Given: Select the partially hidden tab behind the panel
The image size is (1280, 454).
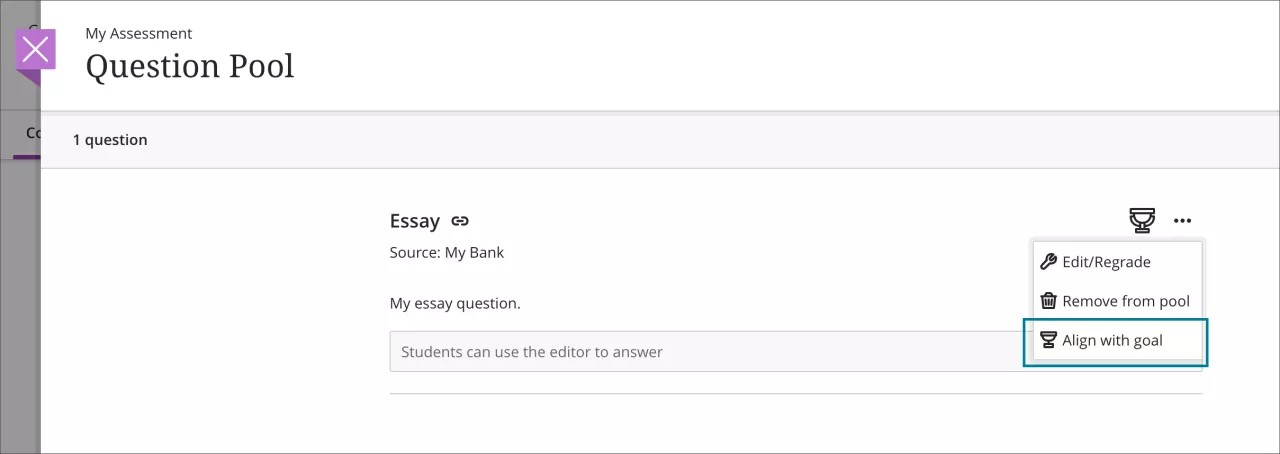Looking at the screenshot, I should point(32,133).
